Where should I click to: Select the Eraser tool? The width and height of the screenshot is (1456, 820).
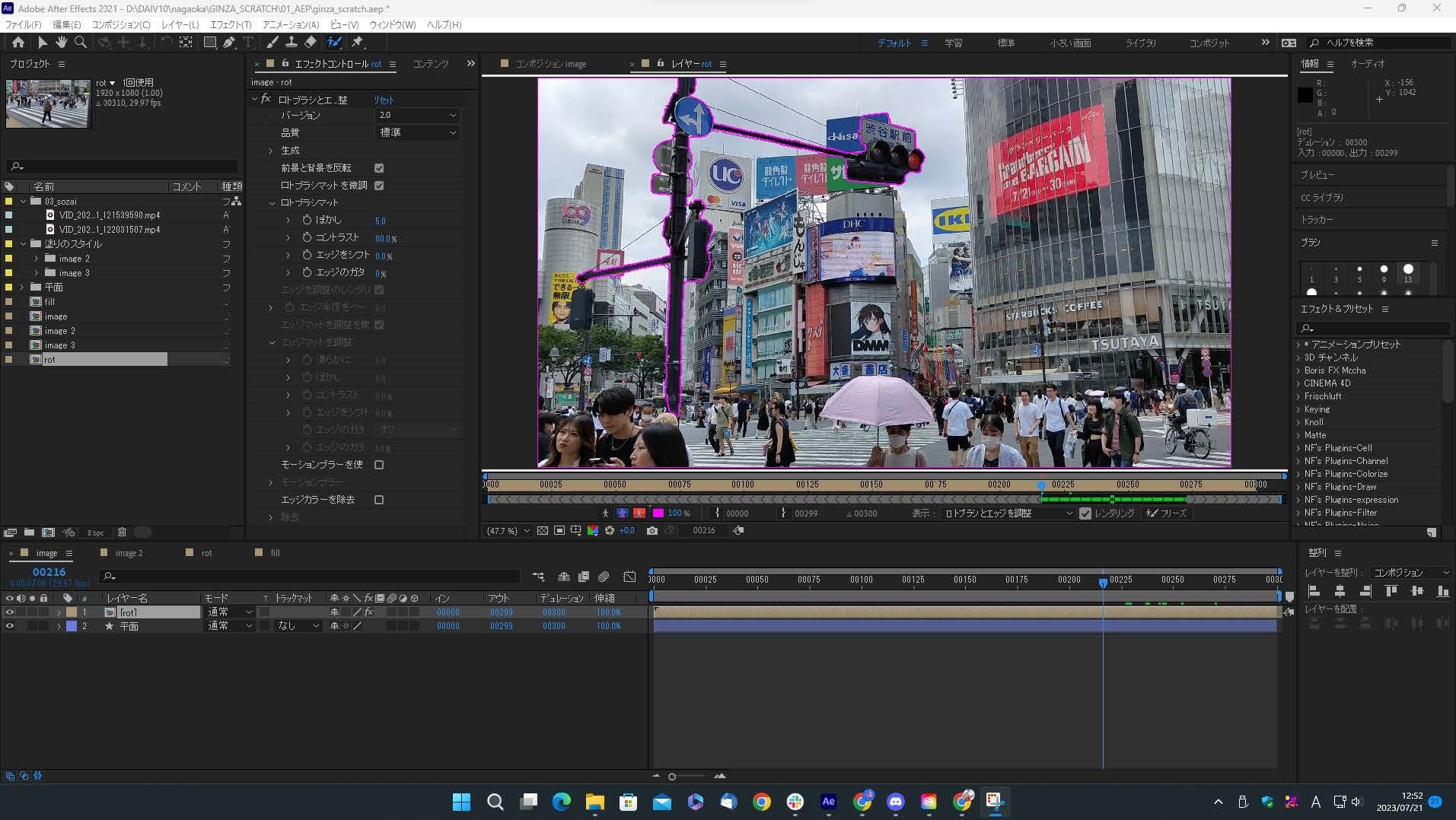pyautogui.click(x=311, y=43)
